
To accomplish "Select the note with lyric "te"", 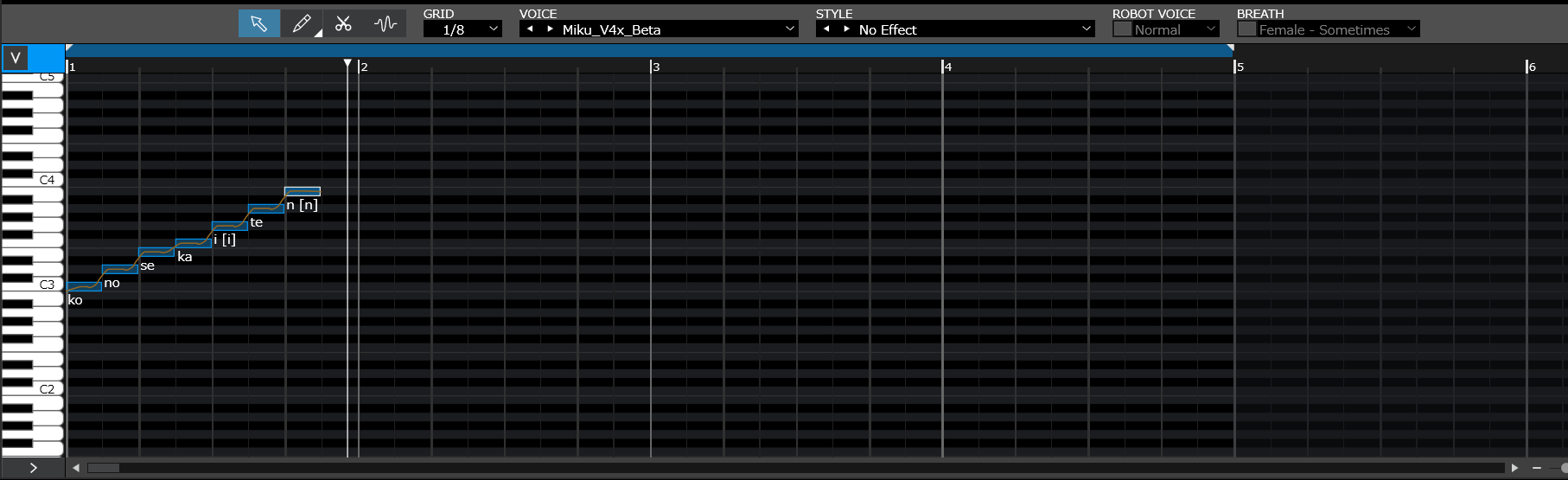I will 266,208.
